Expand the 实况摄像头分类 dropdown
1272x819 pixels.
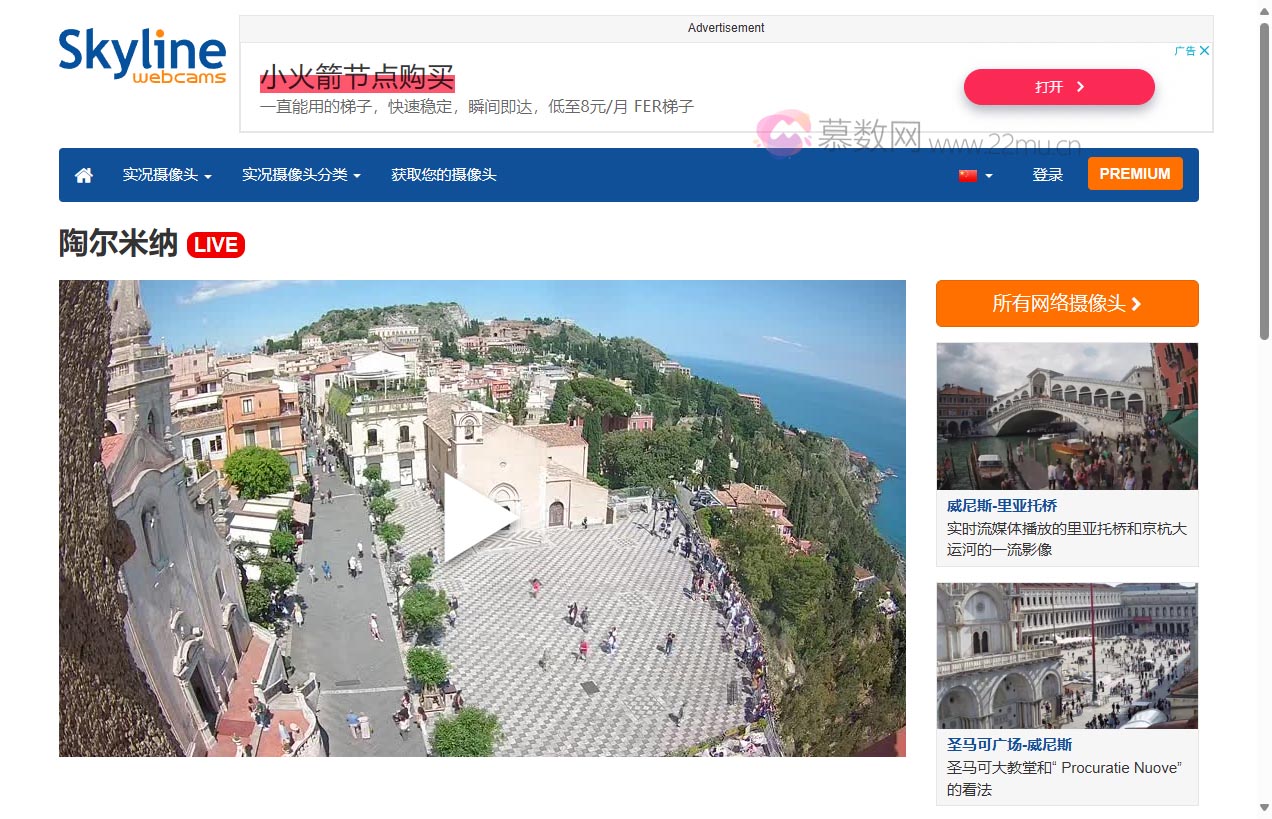pos(295,174)
